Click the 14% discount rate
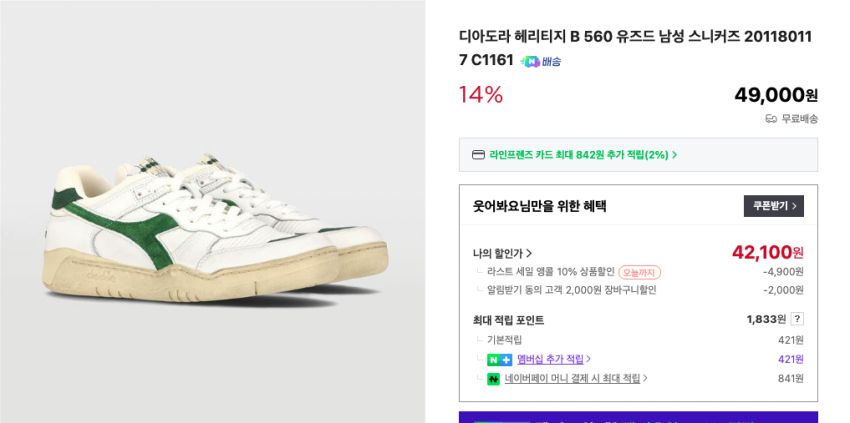850x423 pixels. [x=481, y=95]
